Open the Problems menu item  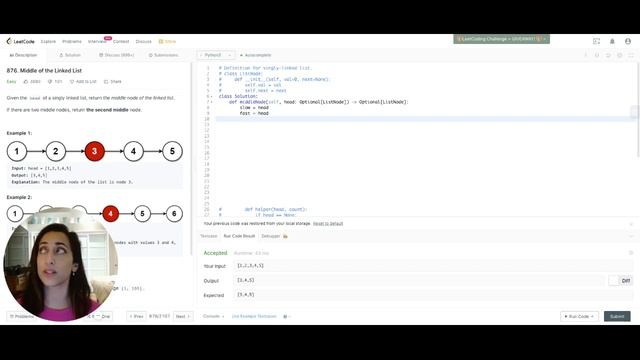coord(72,41)
